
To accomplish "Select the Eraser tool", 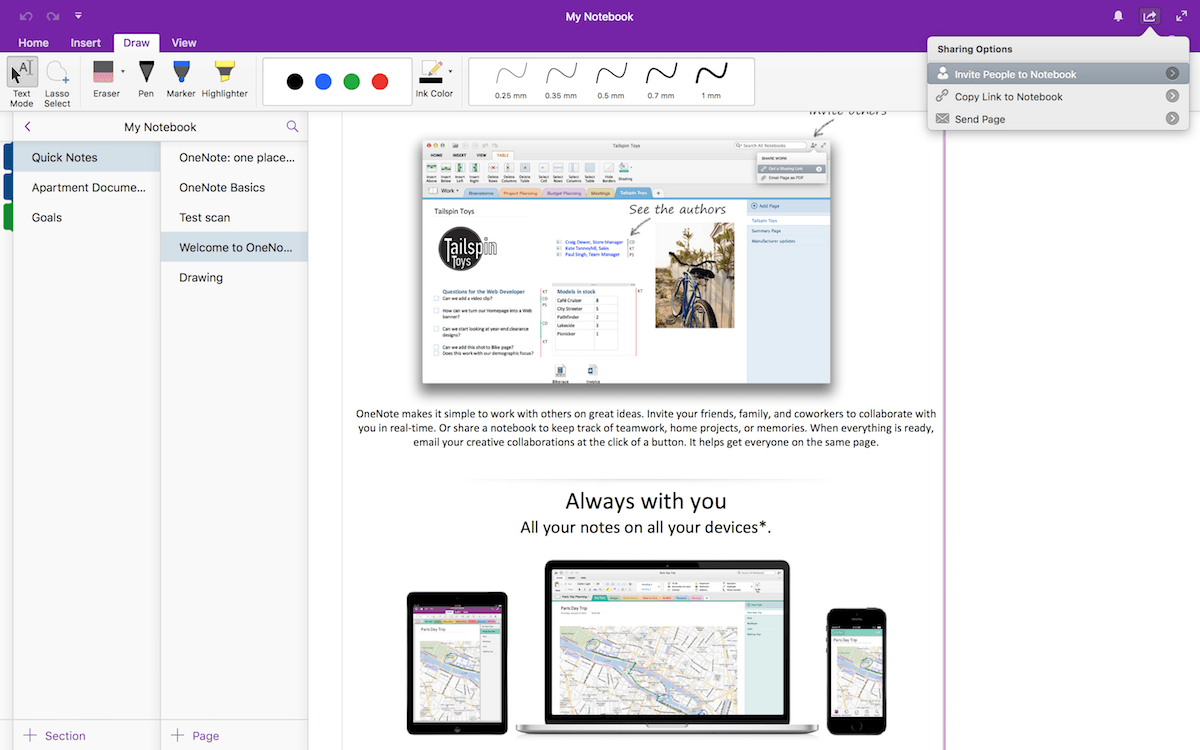I will tap(104, 80).
